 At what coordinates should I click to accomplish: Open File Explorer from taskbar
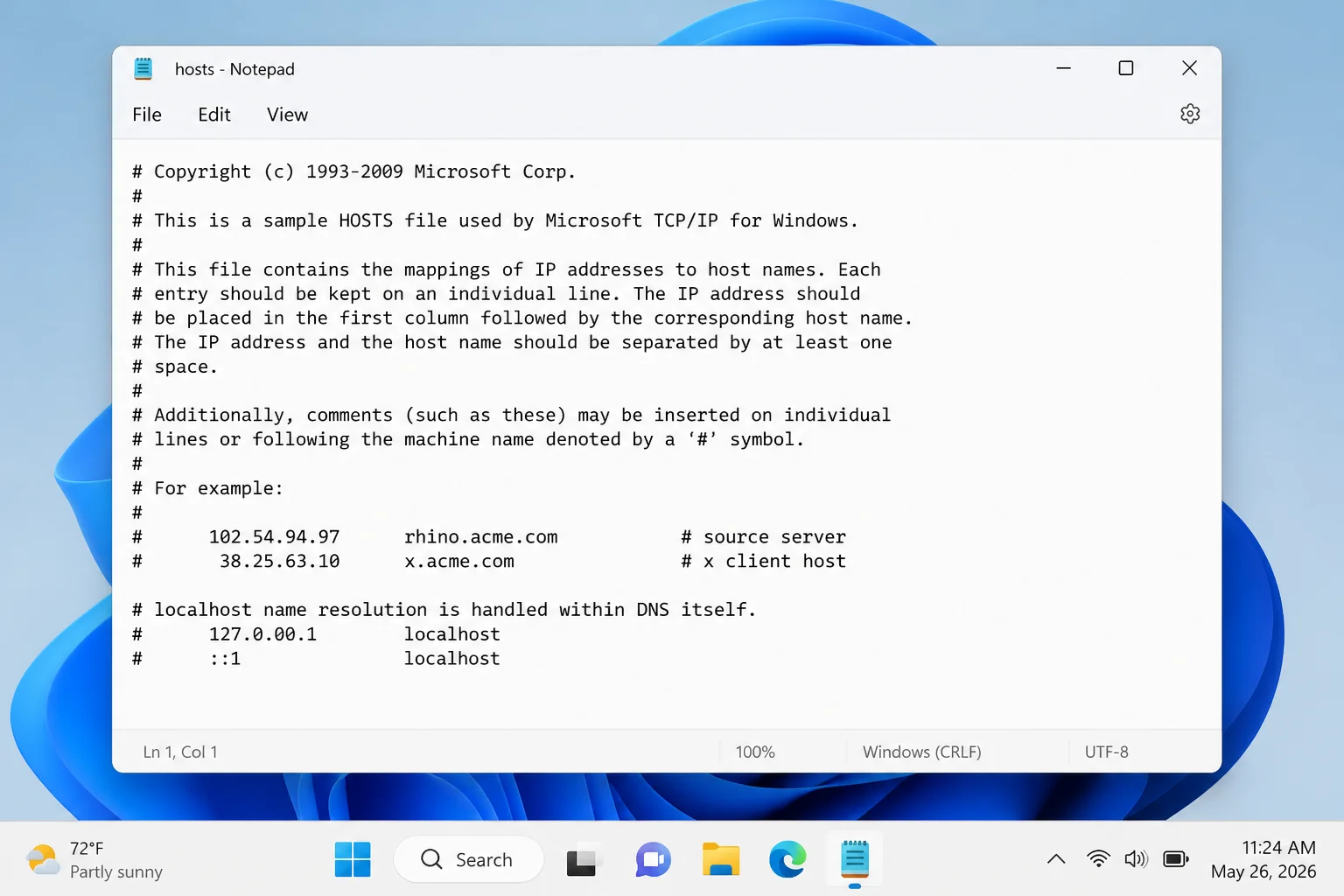click(x=721, y=859)
